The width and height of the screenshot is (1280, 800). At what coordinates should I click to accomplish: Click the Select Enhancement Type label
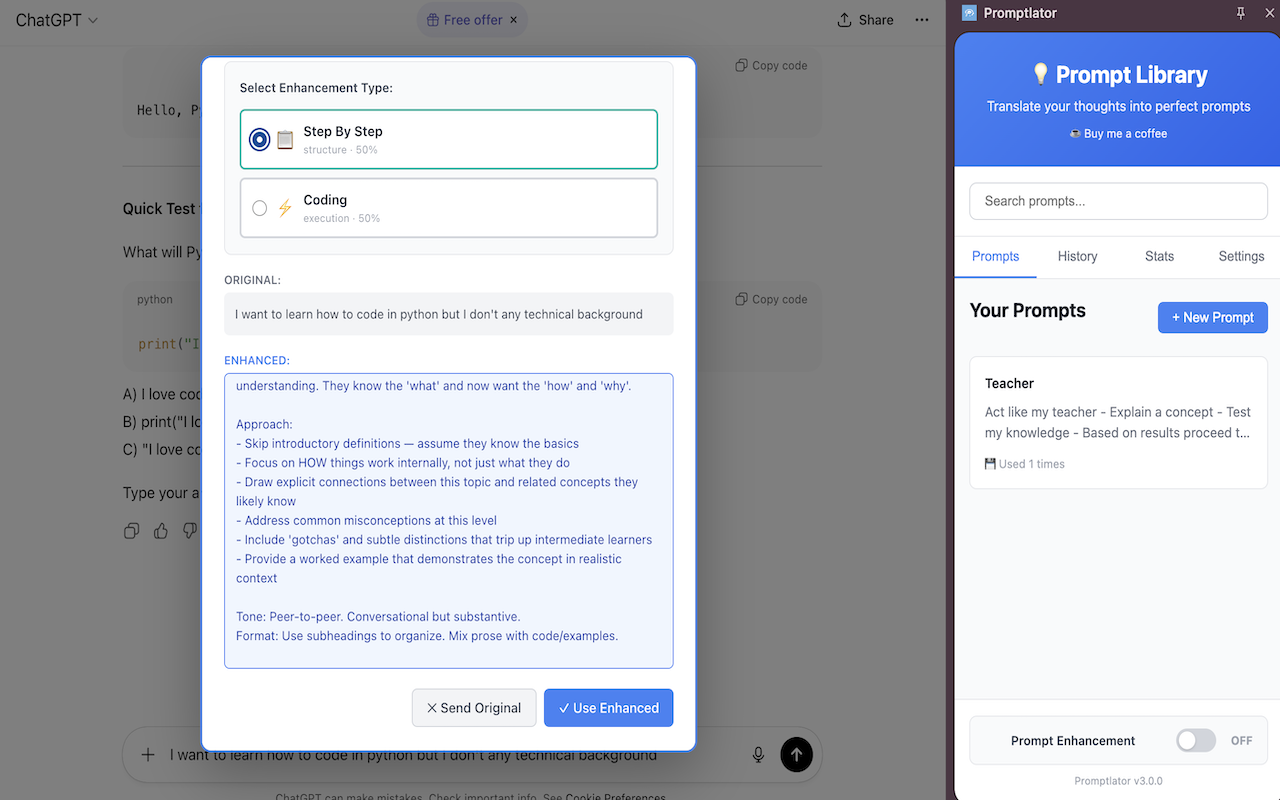click(316, 88)
